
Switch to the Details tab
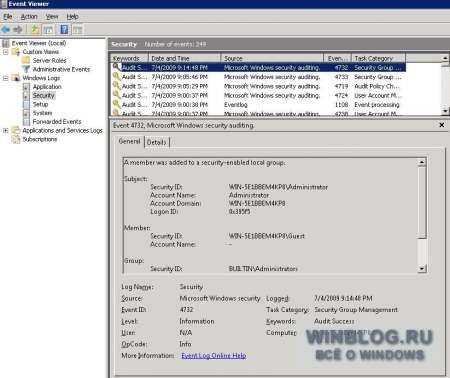(156, 142)
